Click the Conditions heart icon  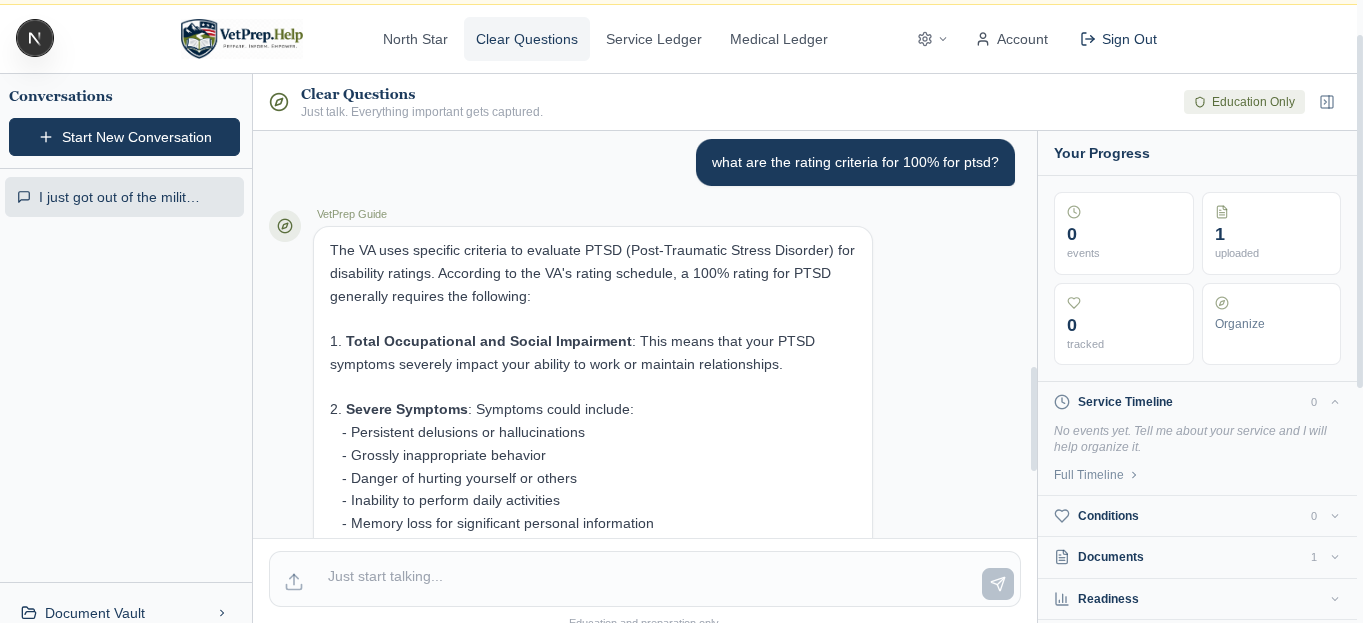[x=1061, y=516]
